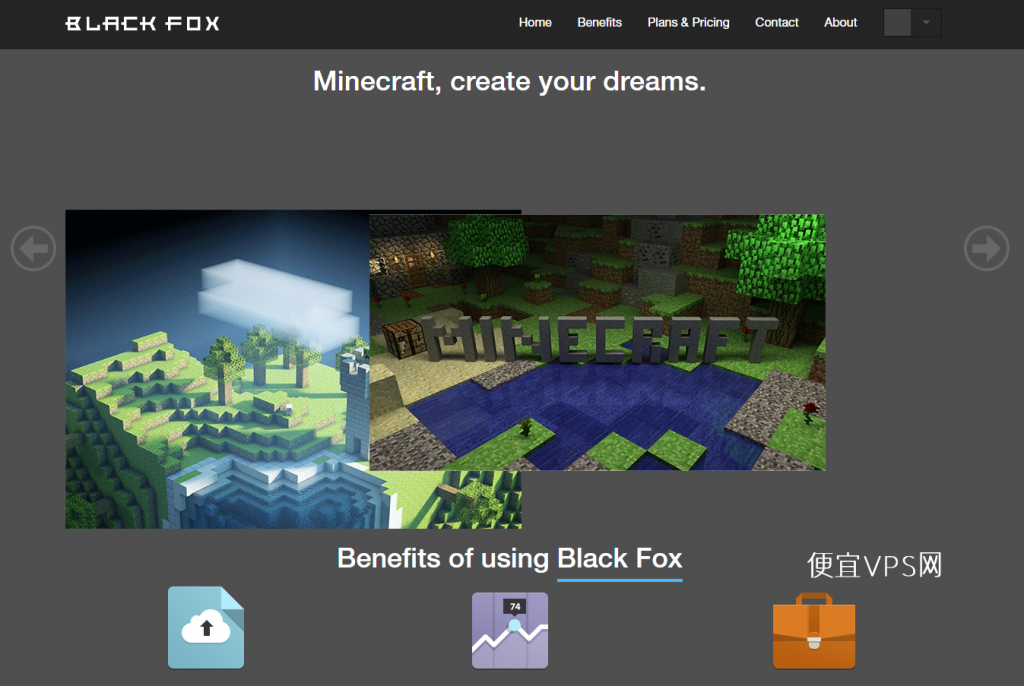
Task: Open Plans & Pricing page
Action: point(688,22)
